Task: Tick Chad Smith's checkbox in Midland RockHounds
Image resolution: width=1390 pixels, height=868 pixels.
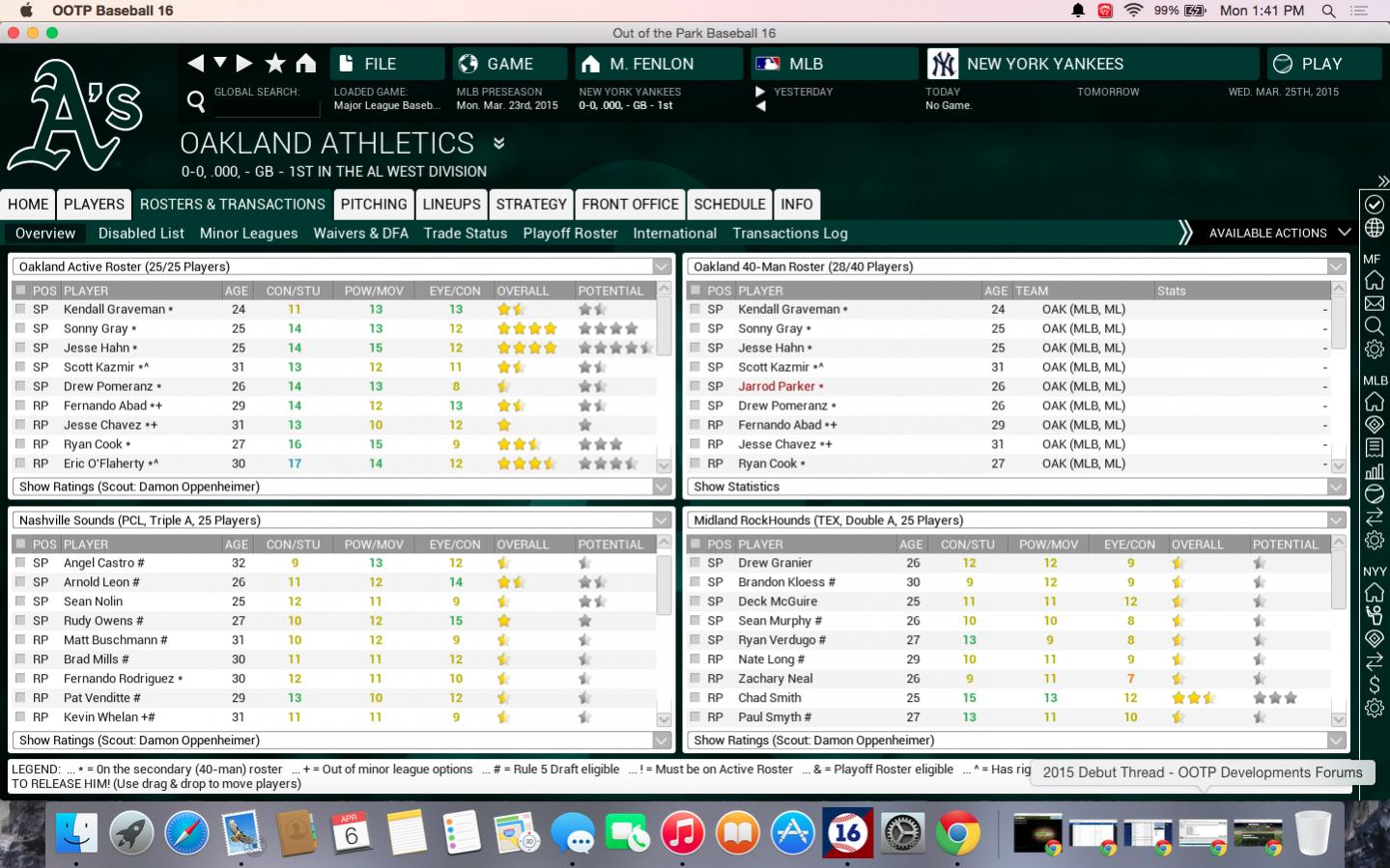Action: pos(695,698)
